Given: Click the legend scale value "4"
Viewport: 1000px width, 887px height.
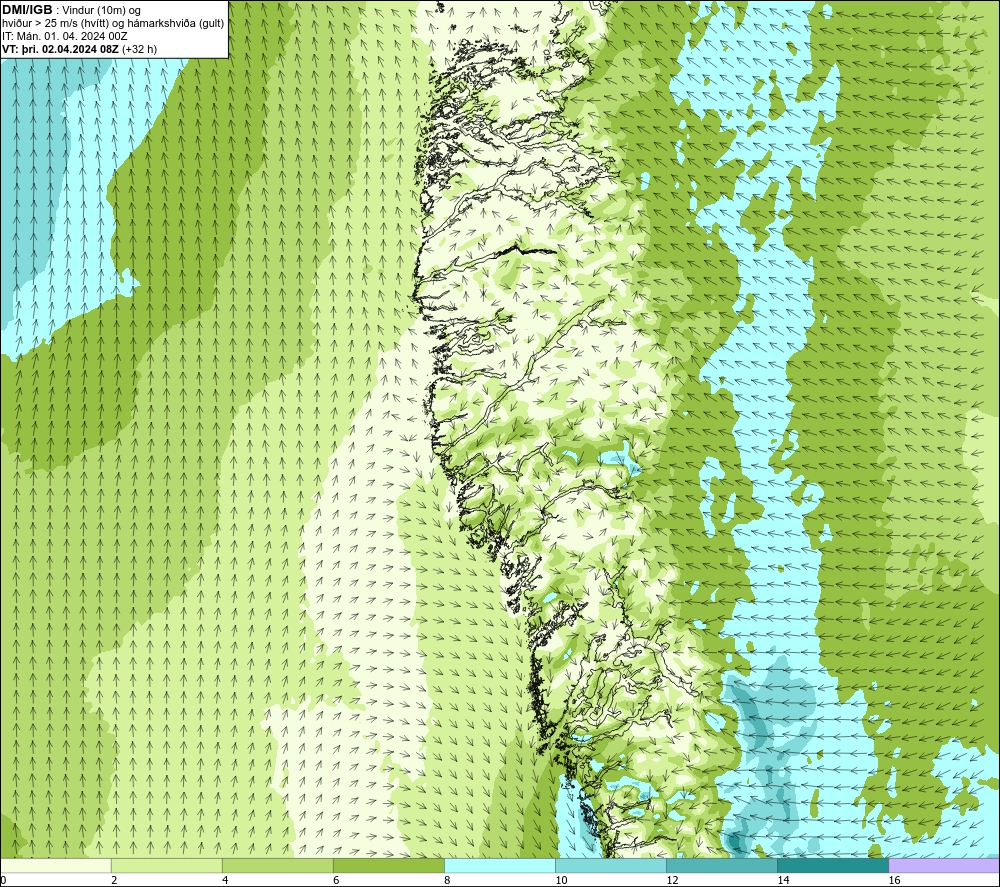Looking at the screenshot, I should [225, 881].
